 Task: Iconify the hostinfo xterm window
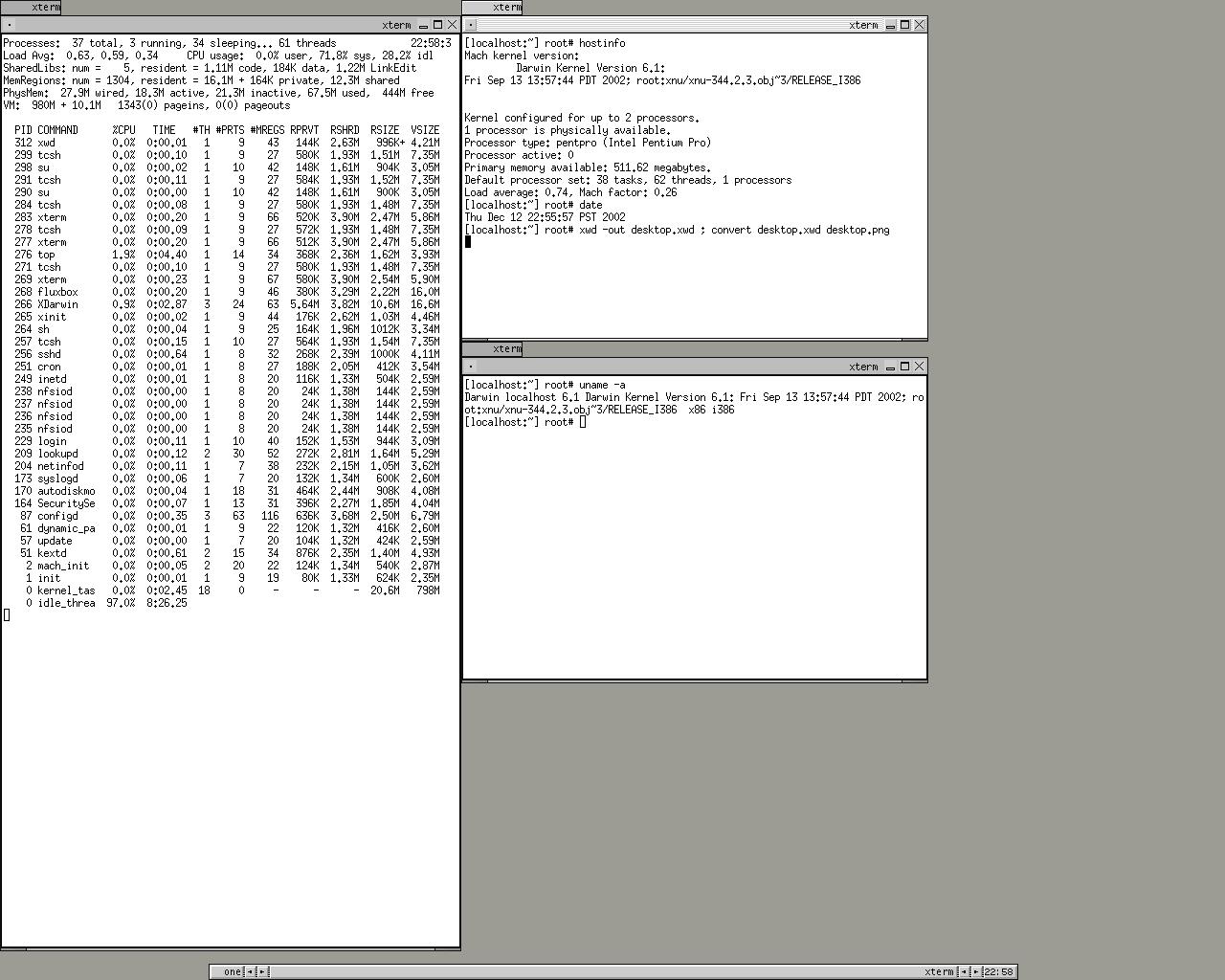[x=890, y=25]
